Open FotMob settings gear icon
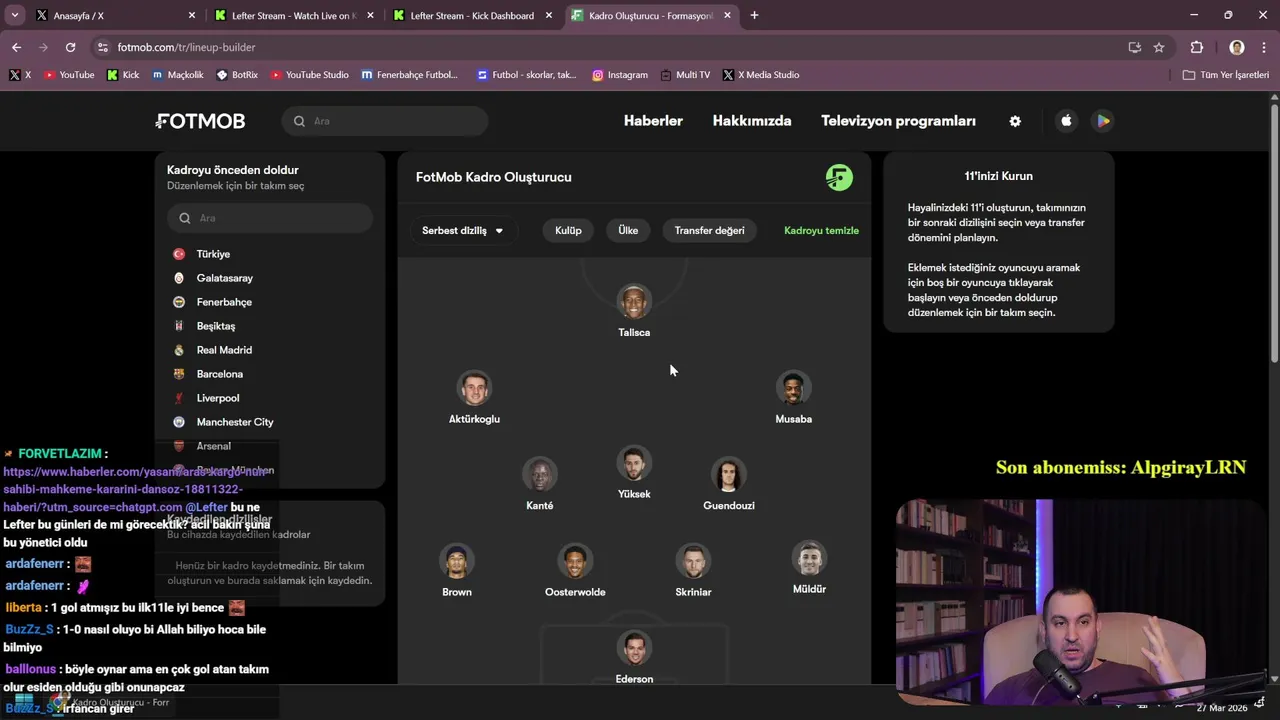Image resolution: width=1280 pixels, height=720 pixels. click(1015, 121)
